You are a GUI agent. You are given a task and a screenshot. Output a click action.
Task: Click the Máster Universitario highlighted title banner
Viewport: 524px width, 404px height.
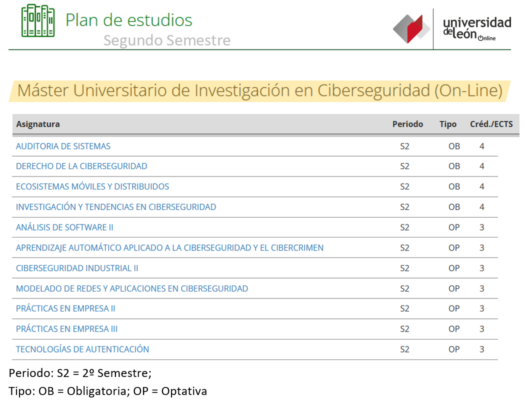260,91
